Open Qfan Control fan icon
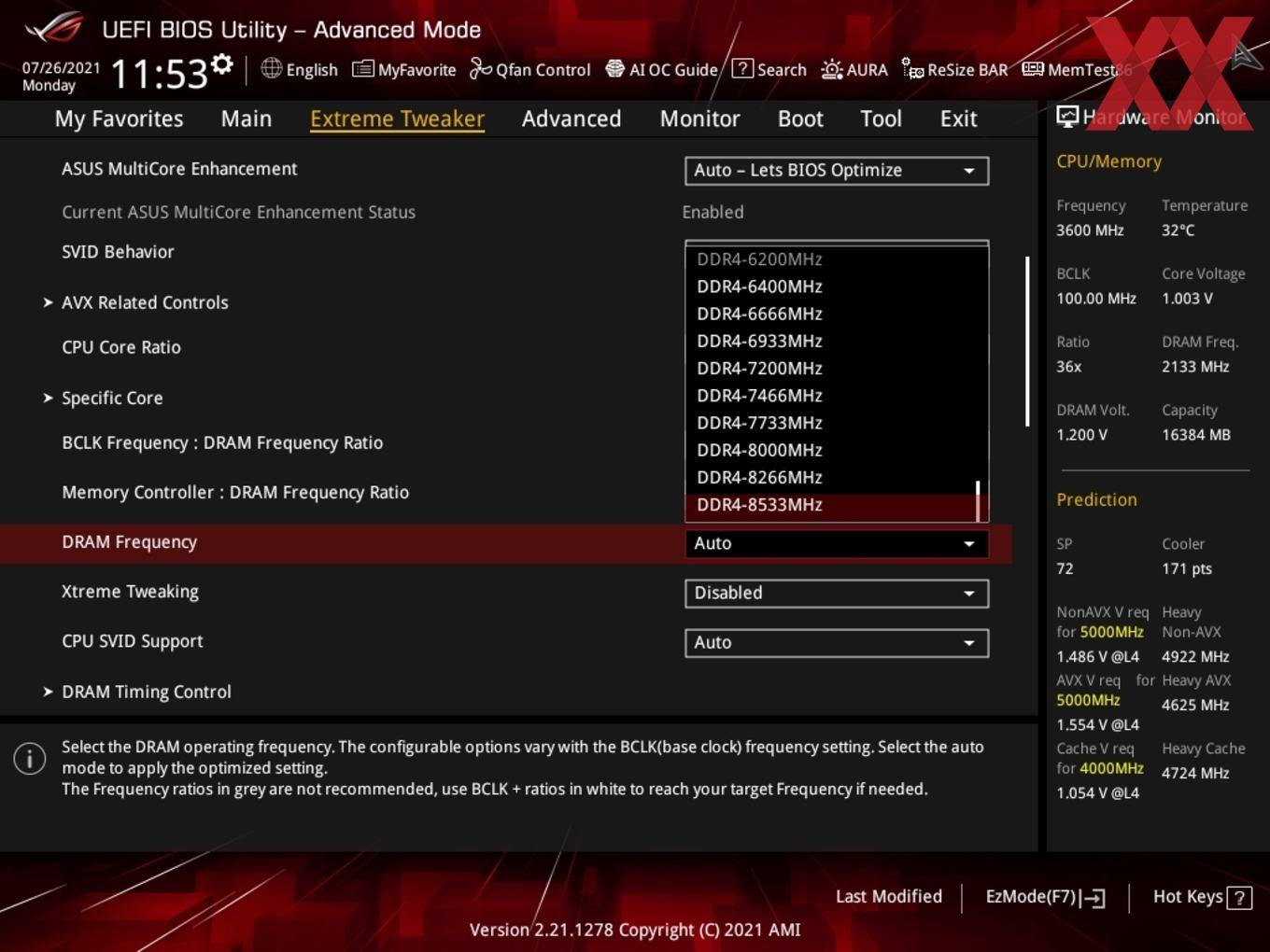 [x=480, y=69]
